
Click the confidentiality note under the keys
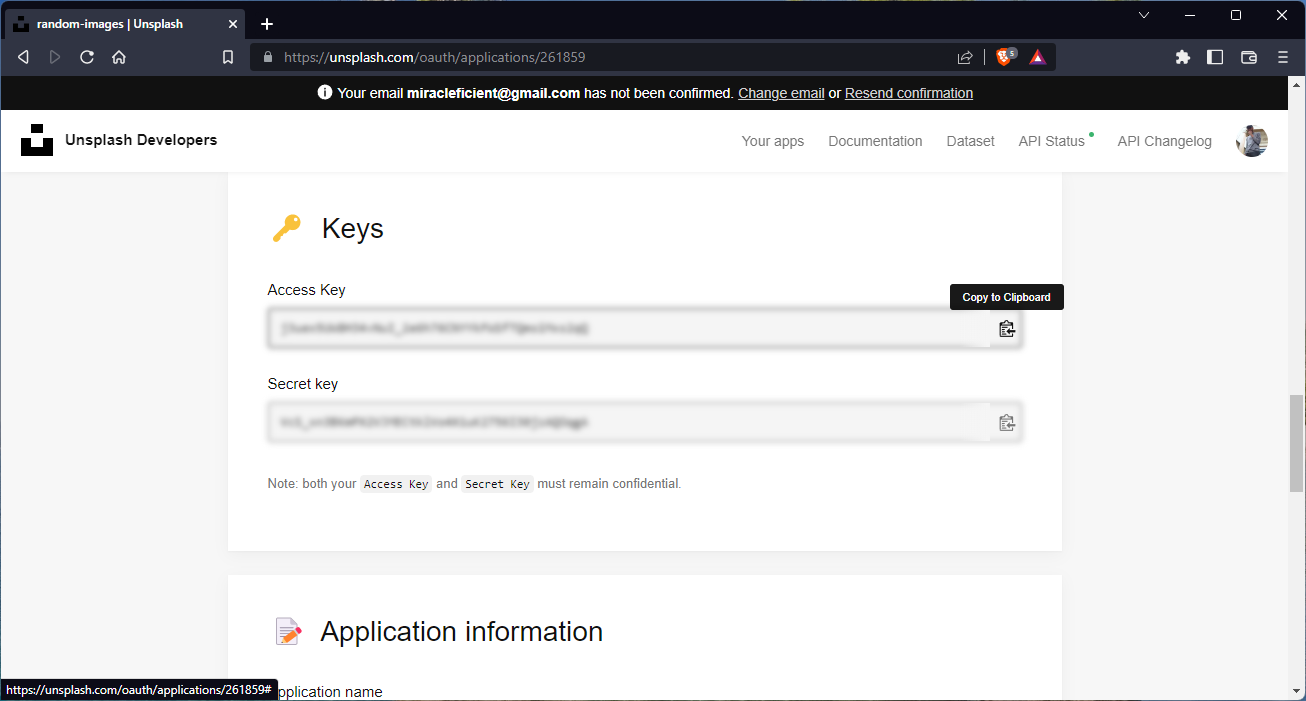point(474,484)
